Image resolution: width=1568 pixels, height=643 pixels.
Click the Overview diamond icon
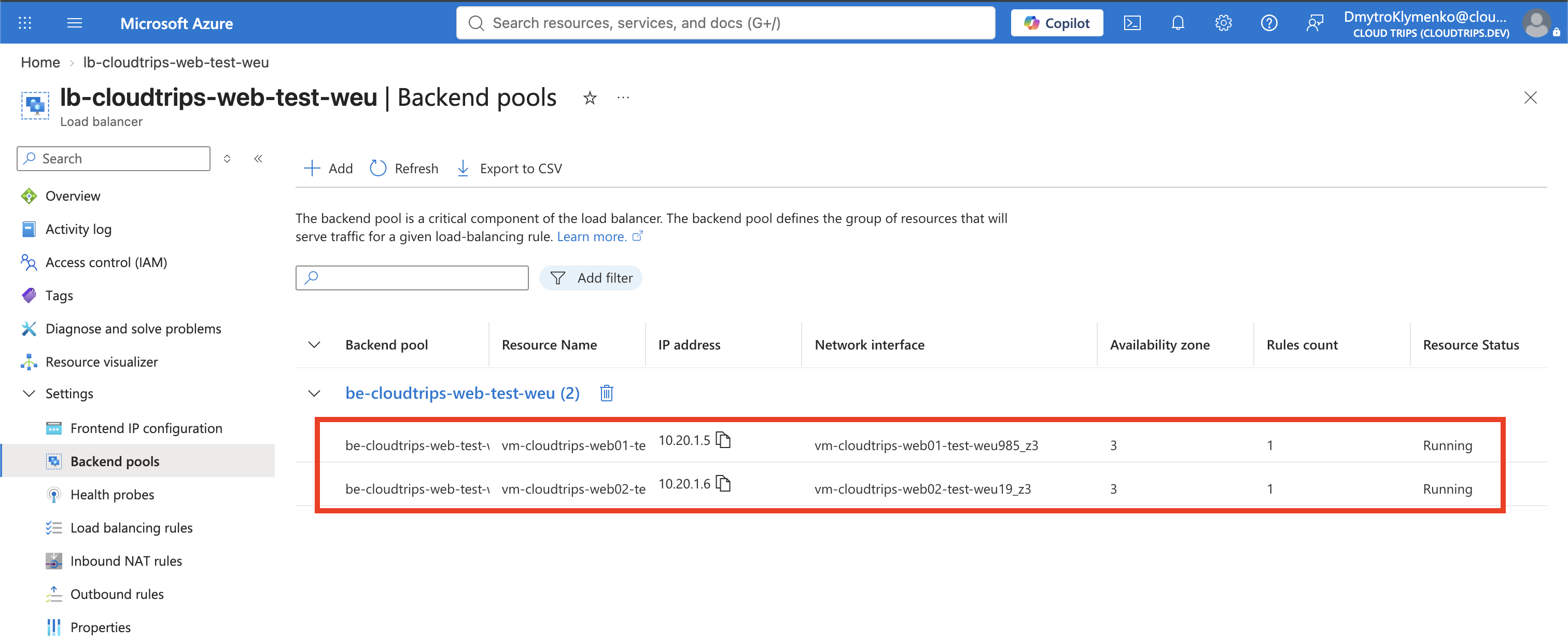[29, 196]
